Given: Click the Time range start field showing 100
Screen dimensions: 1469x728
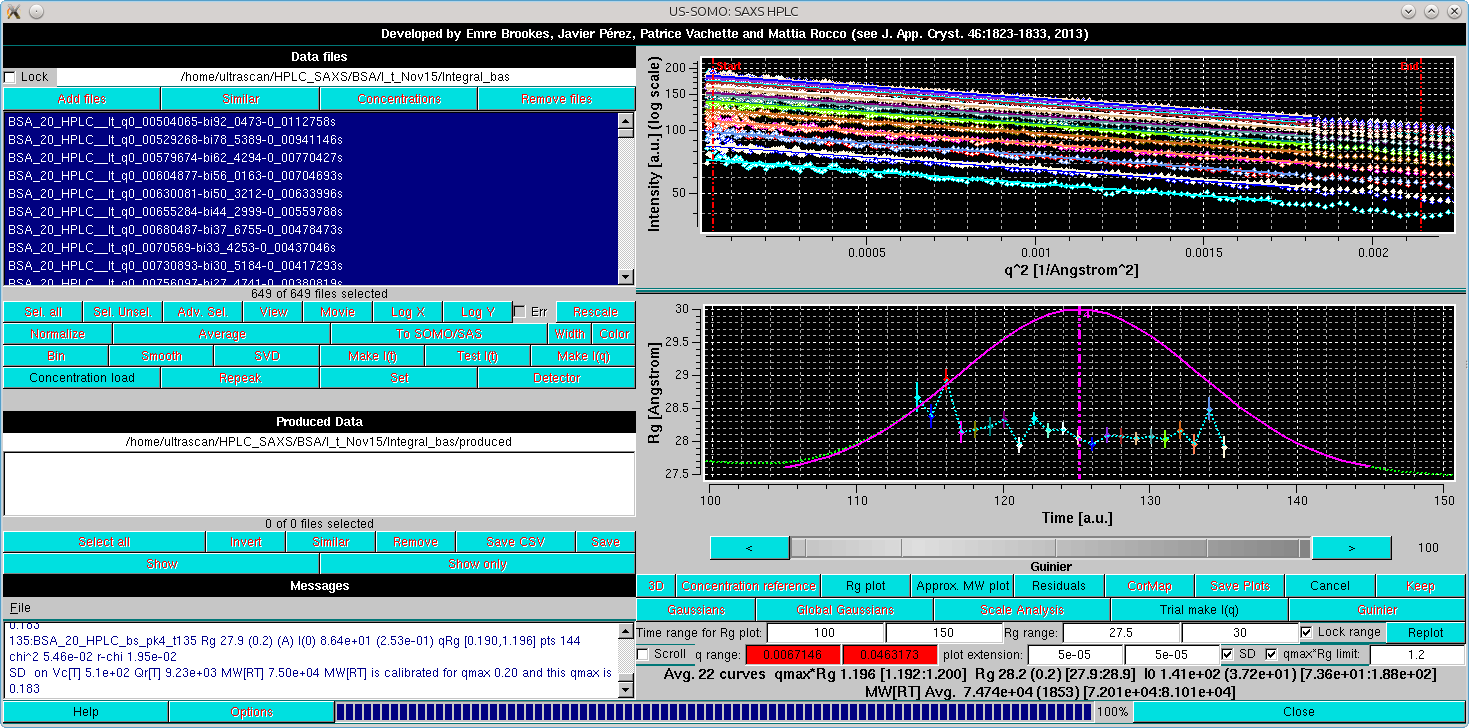Looking at the screenshot, I should coord(825,632).
